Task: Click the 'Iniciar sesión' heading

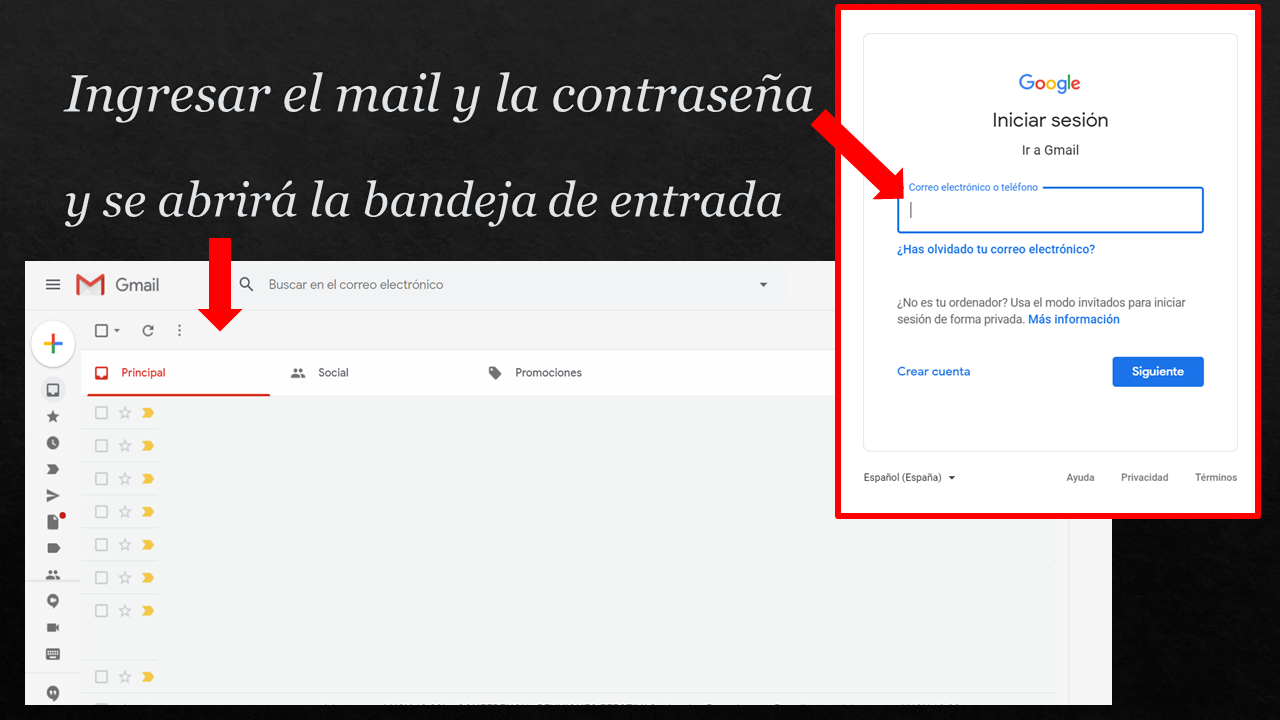Action: click(1050, 120)
